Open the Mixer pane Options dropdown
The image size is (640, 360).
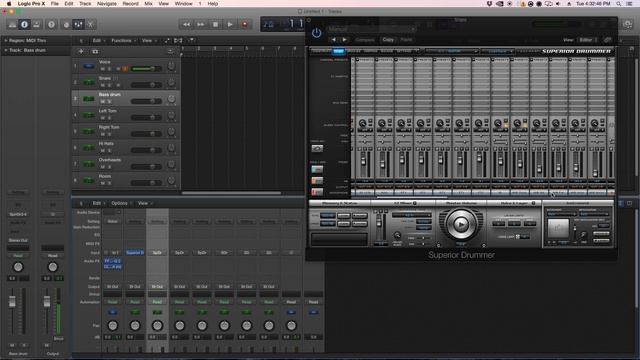(121, 203)
